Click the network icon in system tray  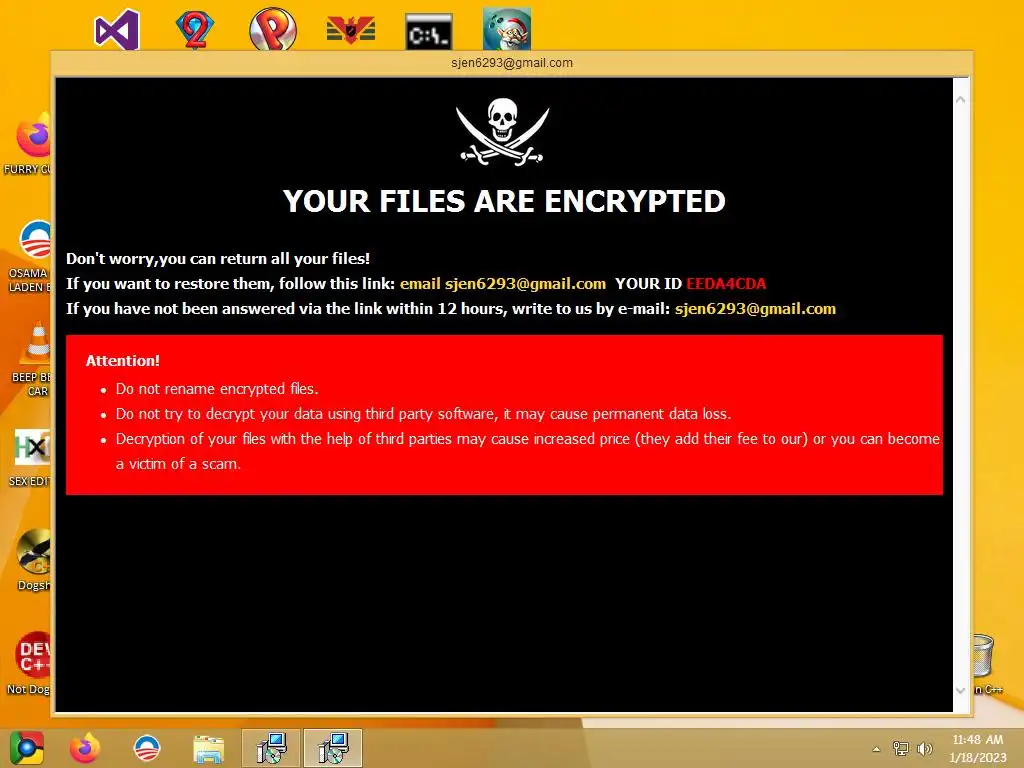[901, 748]
